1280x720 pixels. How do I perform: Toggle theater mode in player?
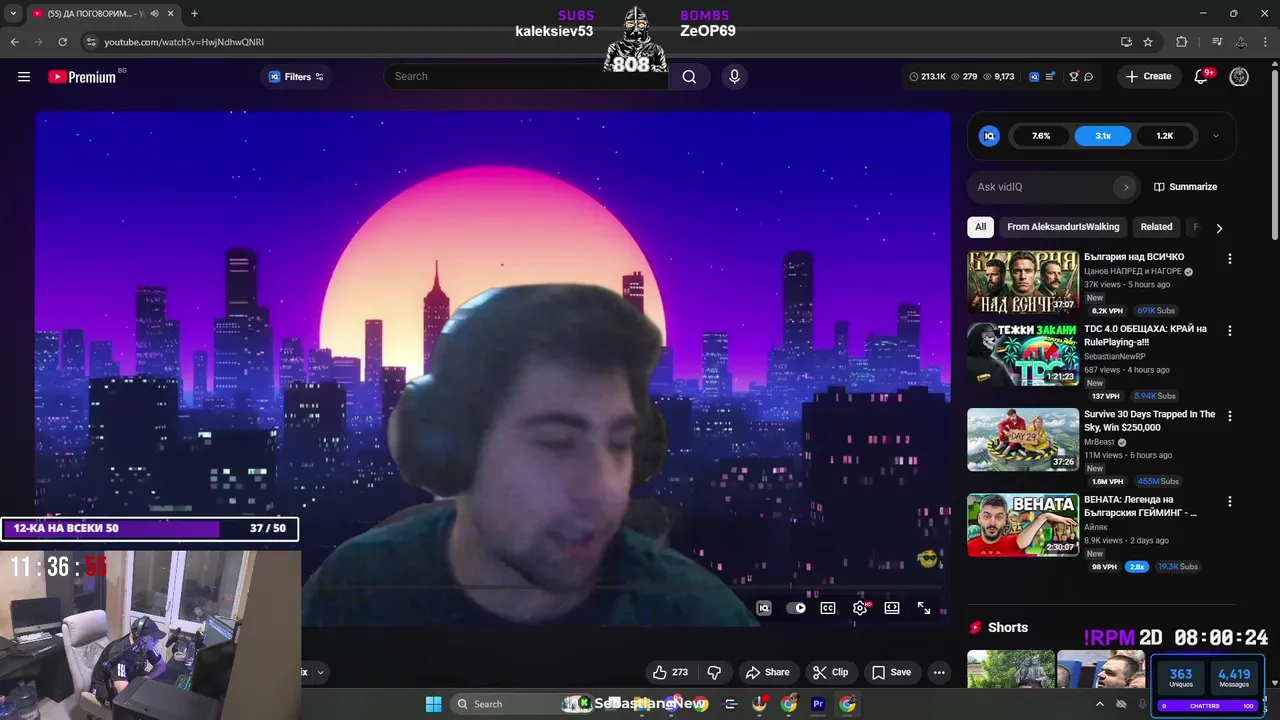pyautogui.click(x=892, y=608)
